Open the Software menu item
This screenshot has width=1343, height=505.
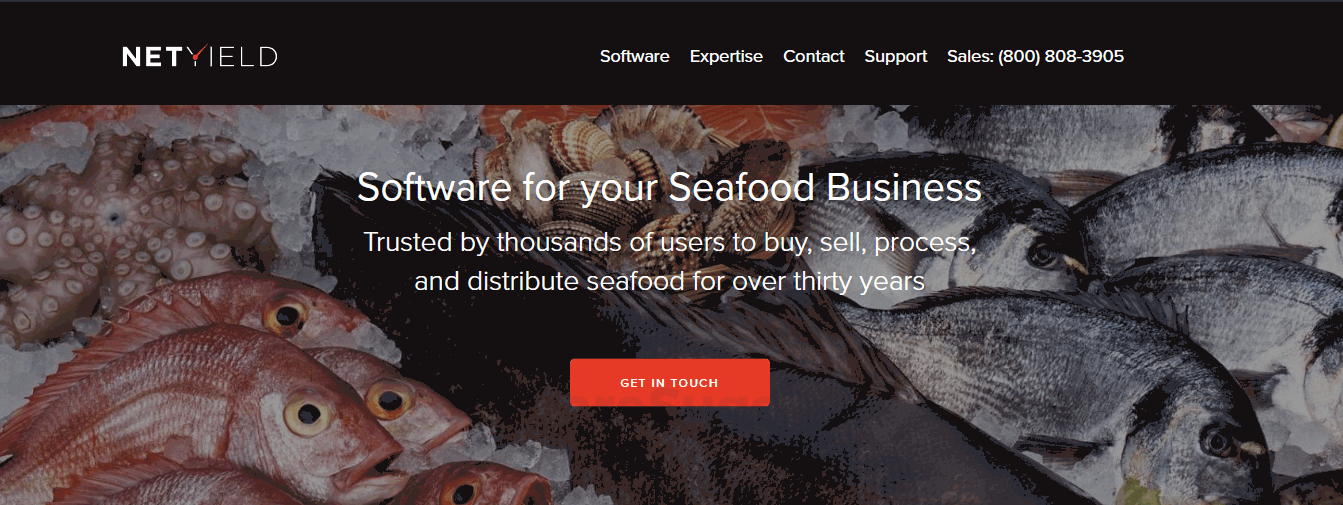[634, 57]
